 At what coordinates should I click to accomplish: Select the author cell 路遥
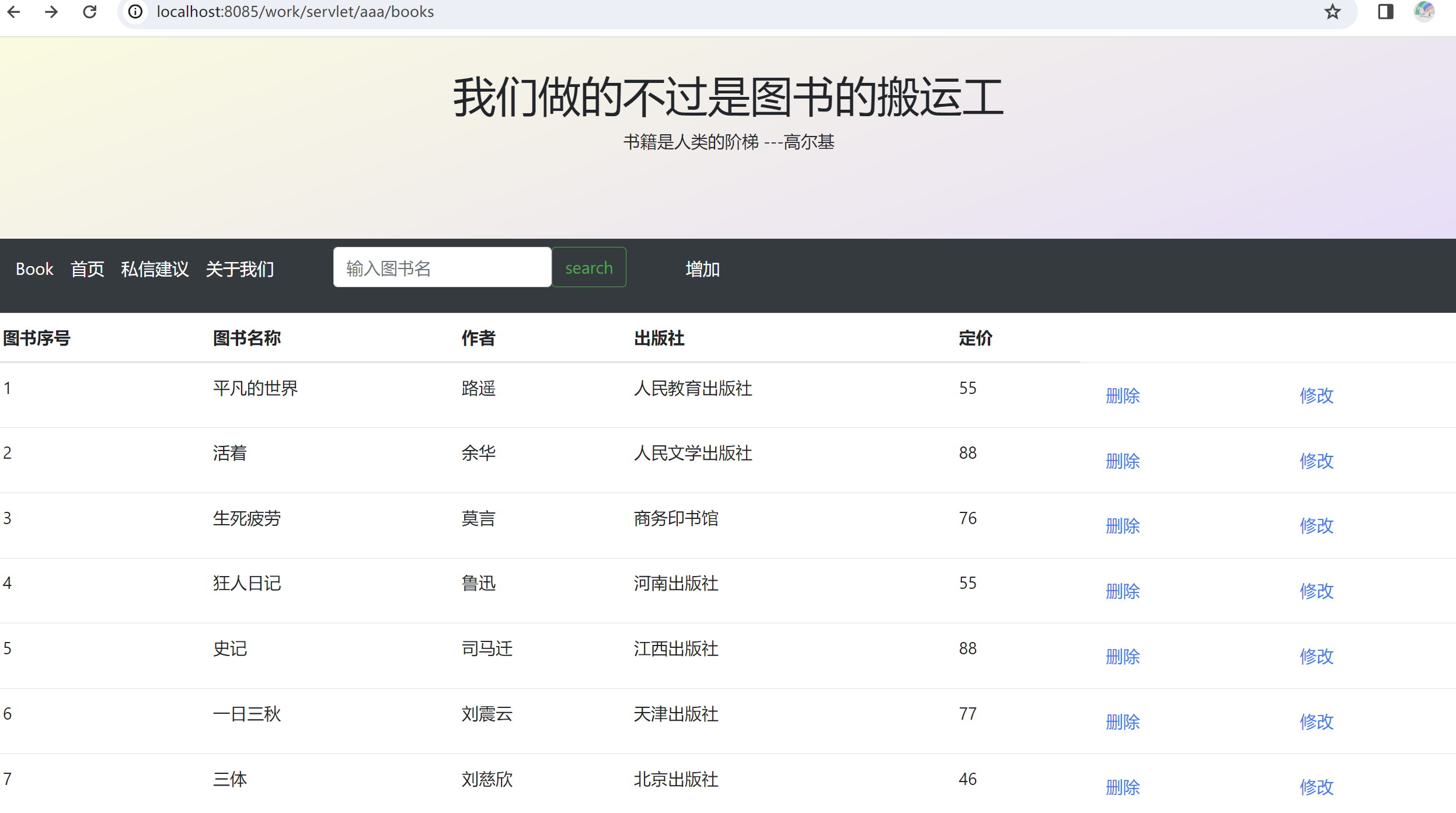[x=478, y=388]
